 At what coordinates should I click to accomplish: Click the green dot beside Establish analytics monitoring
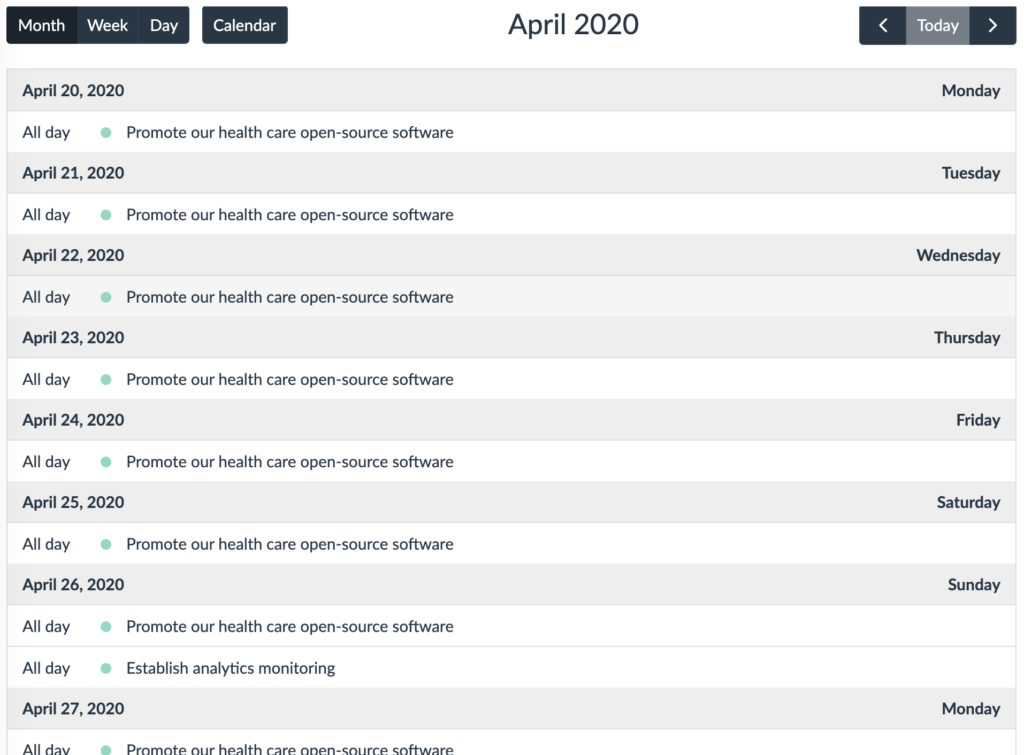[x=103, y=668]
